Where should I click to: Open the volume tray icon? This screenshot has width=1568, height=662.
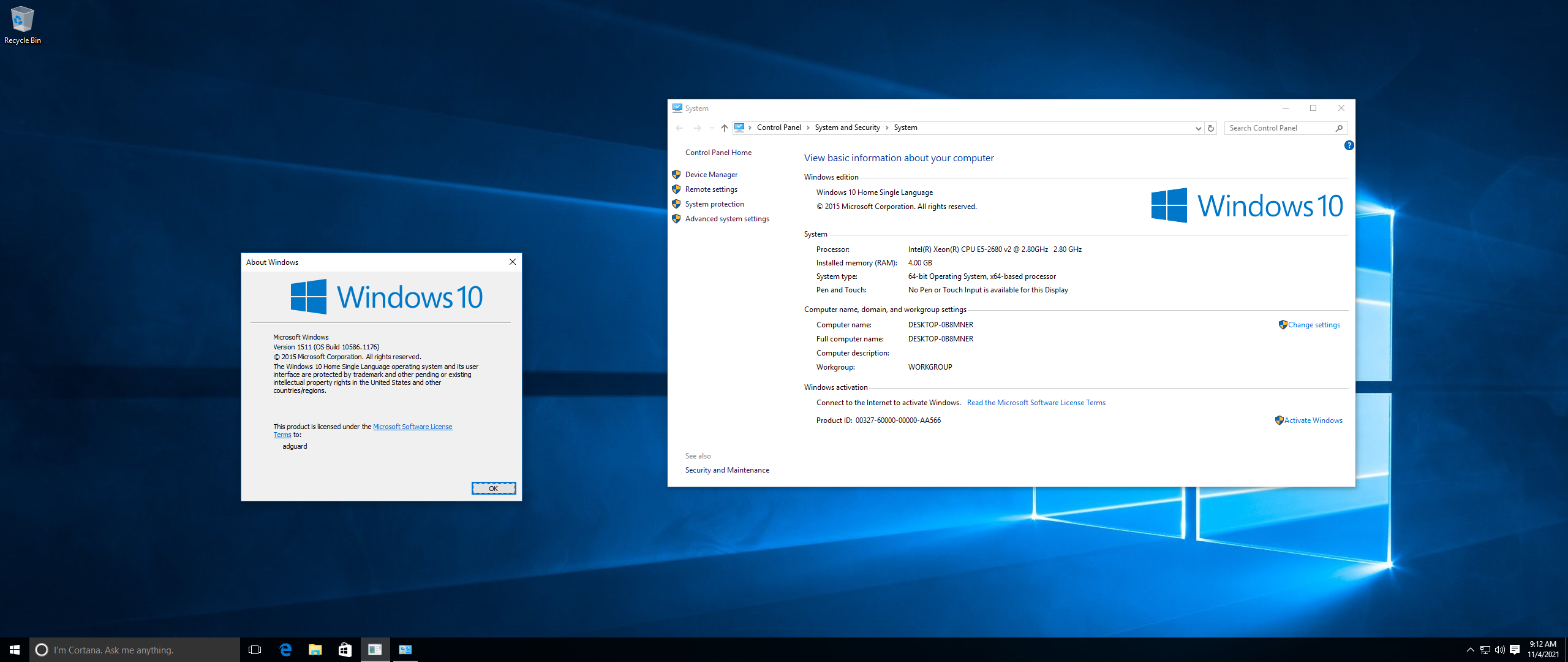[x=1499, y=650]
